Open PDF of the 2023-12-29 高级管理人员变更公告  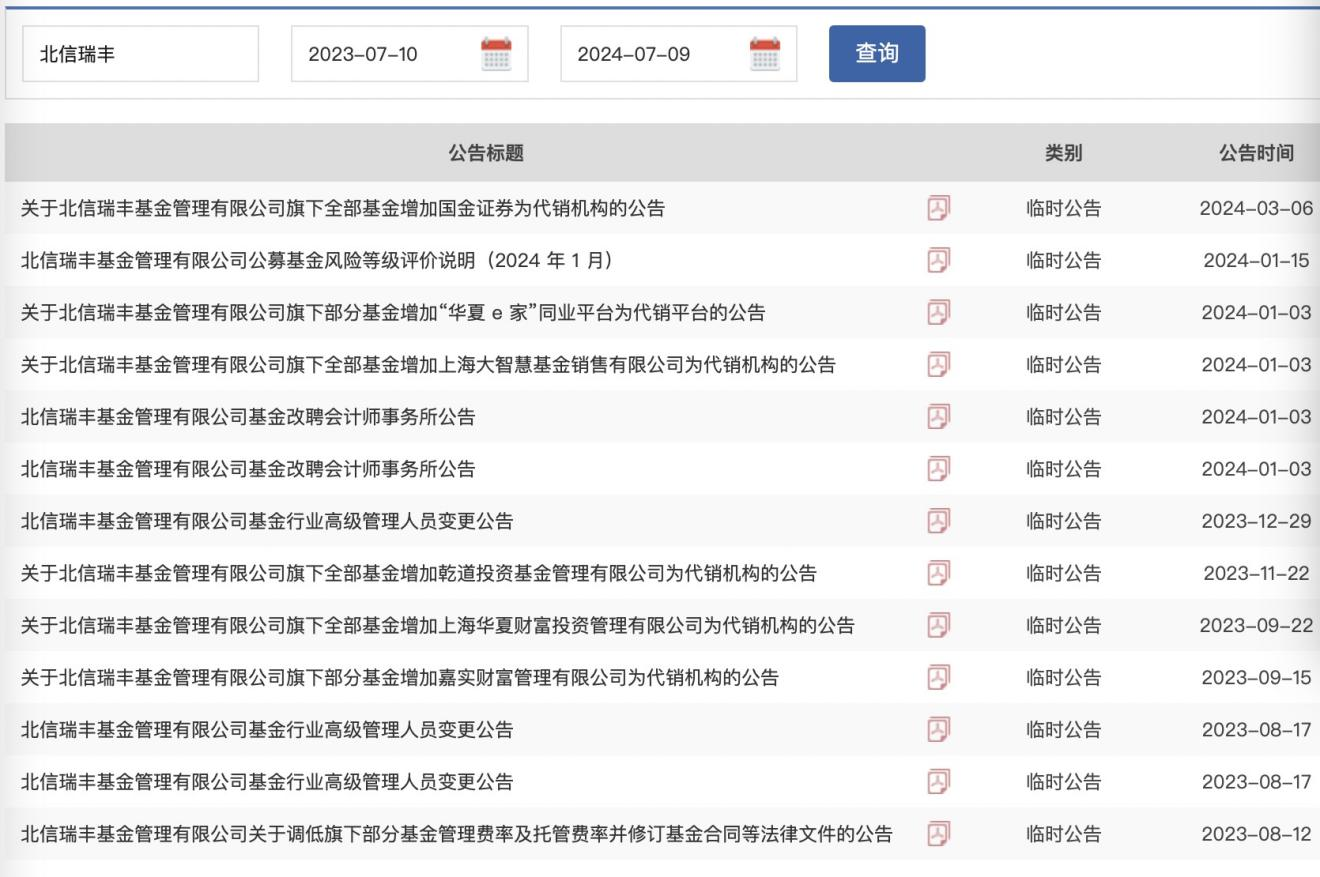(938, 520)
